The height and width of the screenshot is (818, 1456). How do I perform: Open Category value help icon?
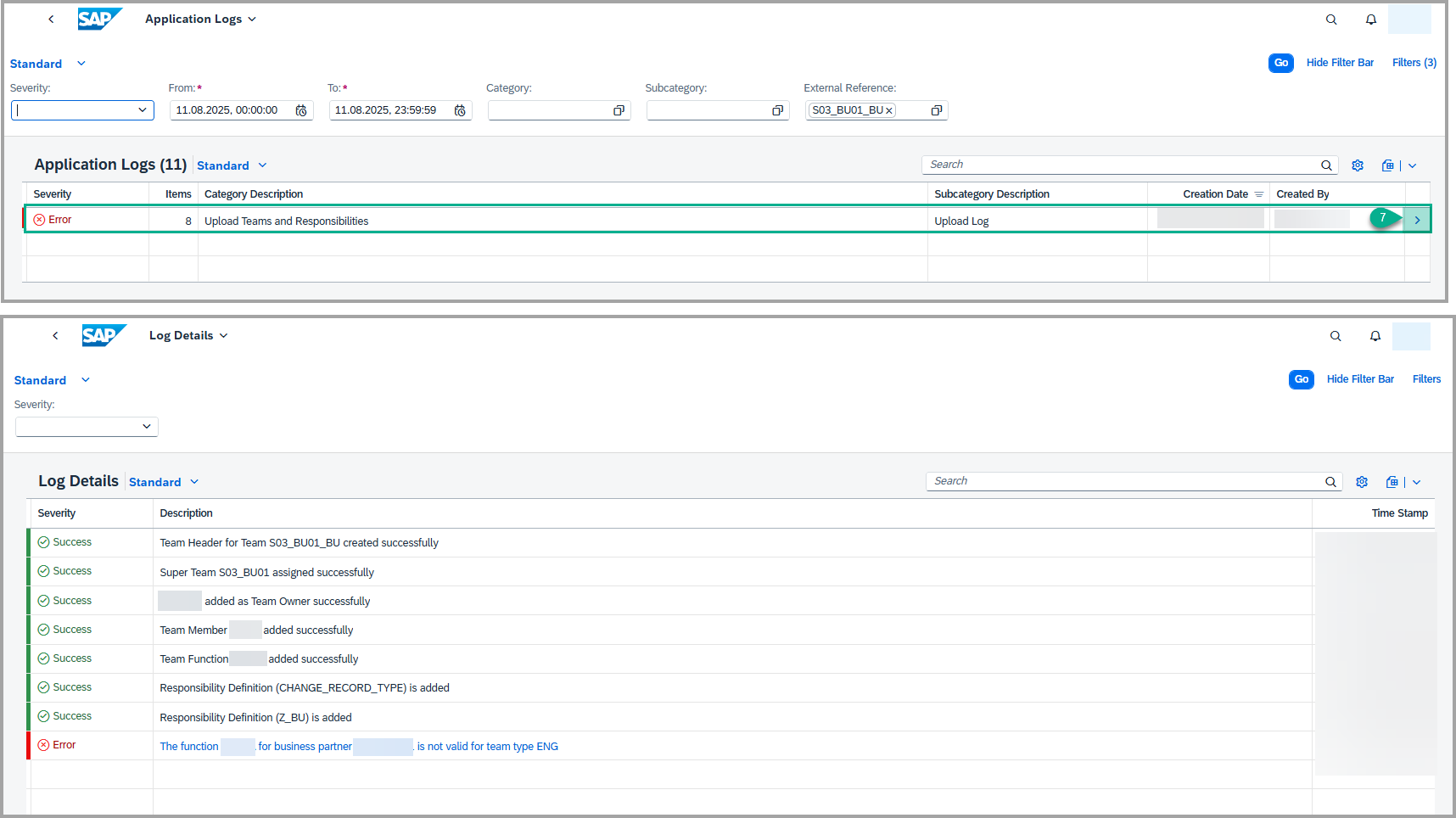coord(619,110)
